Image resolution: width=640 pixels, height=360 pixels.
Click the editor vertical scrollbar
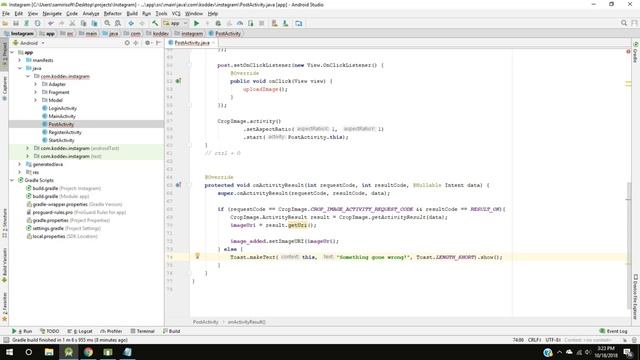(628, 245)
